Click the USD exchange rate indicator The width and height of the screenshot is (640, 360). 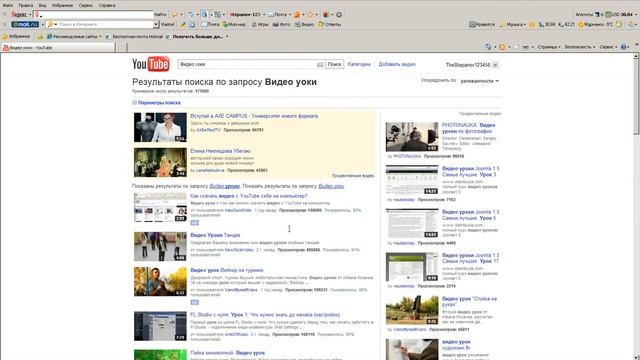(619, 15)
